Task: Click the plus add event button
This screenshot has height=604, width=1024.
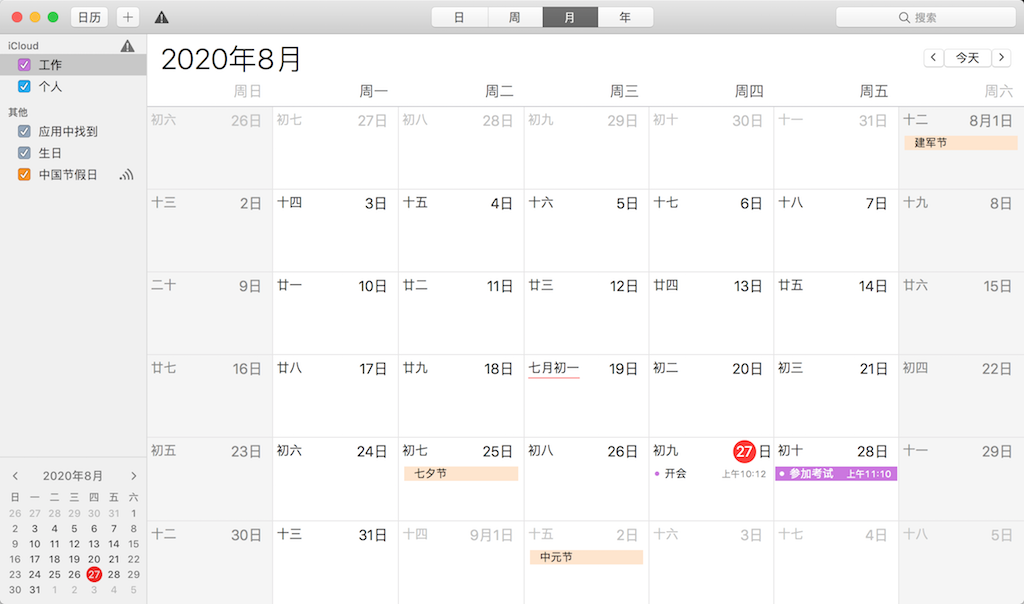Action: tap(127, 17)
